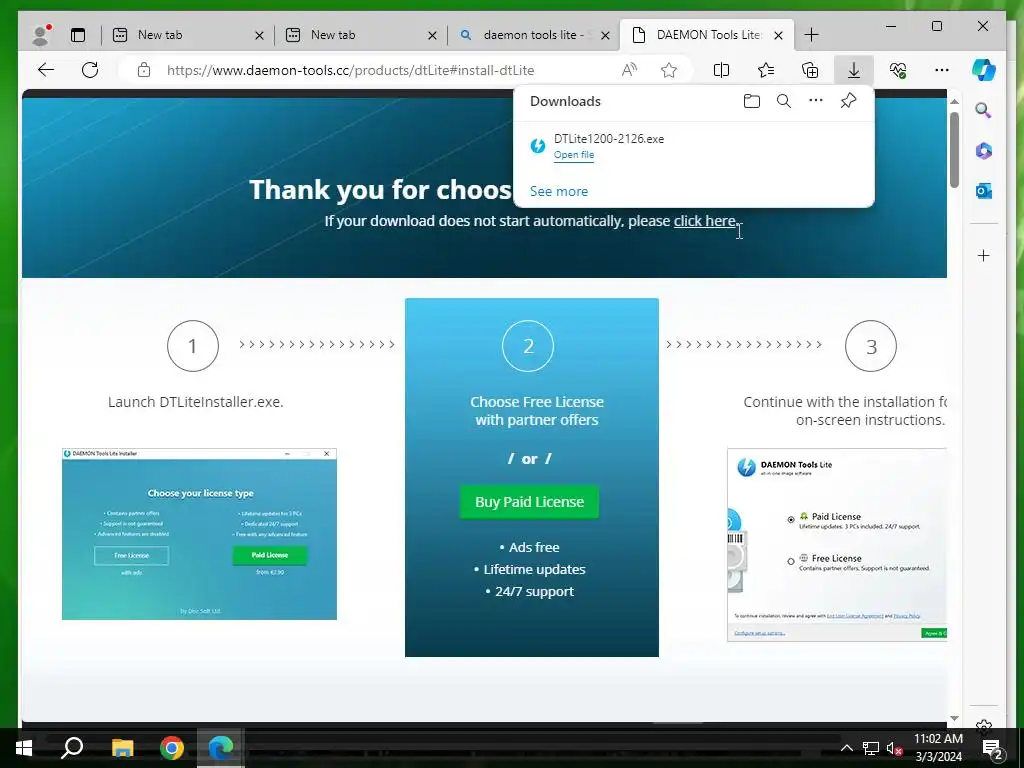Pin the Downloads panel

pos(848,101)
